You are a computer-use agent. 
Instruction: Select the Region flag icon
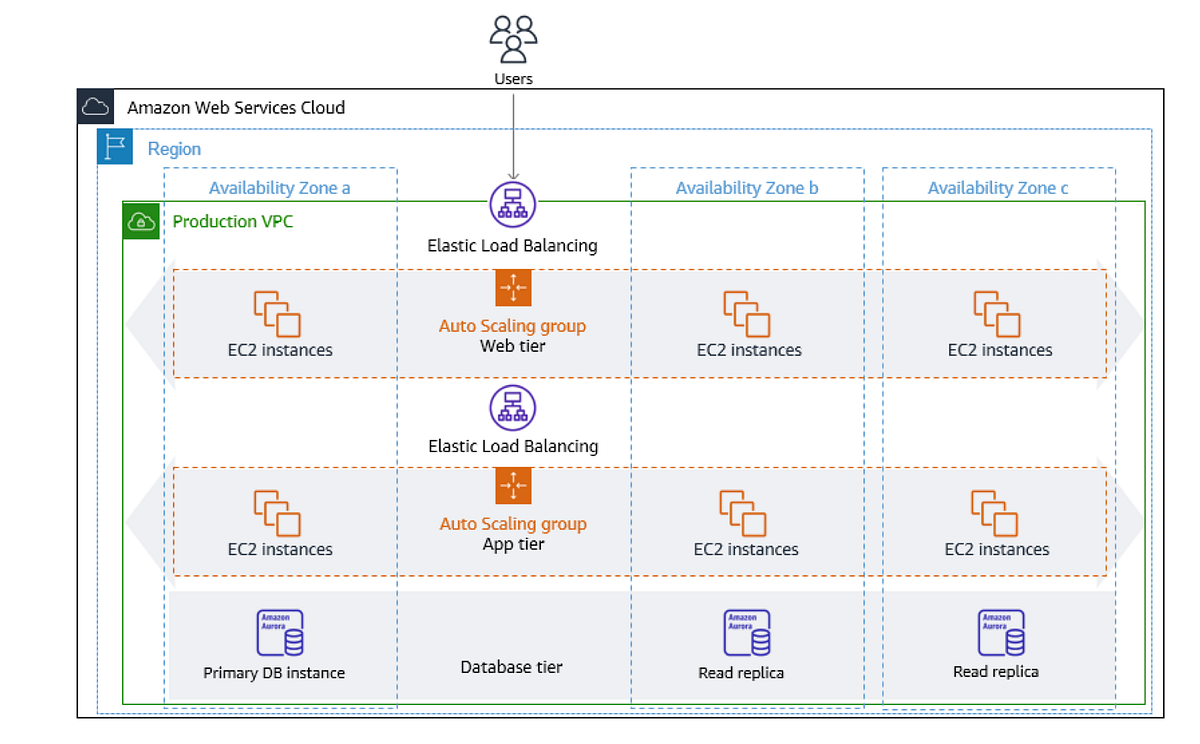point(113,147)
